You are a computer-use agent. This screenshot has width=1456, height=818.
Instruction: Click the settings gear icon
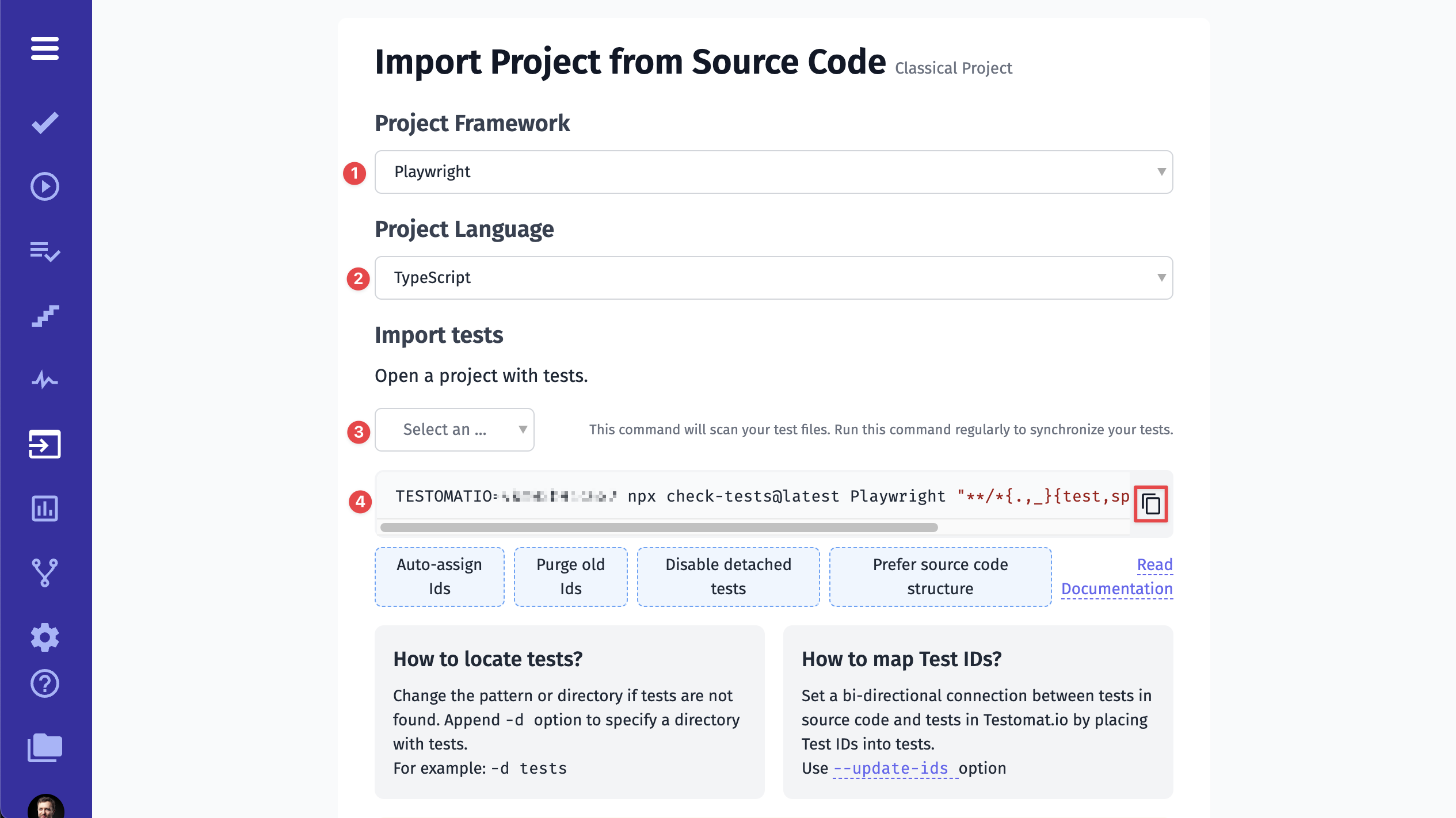point(46,636)
